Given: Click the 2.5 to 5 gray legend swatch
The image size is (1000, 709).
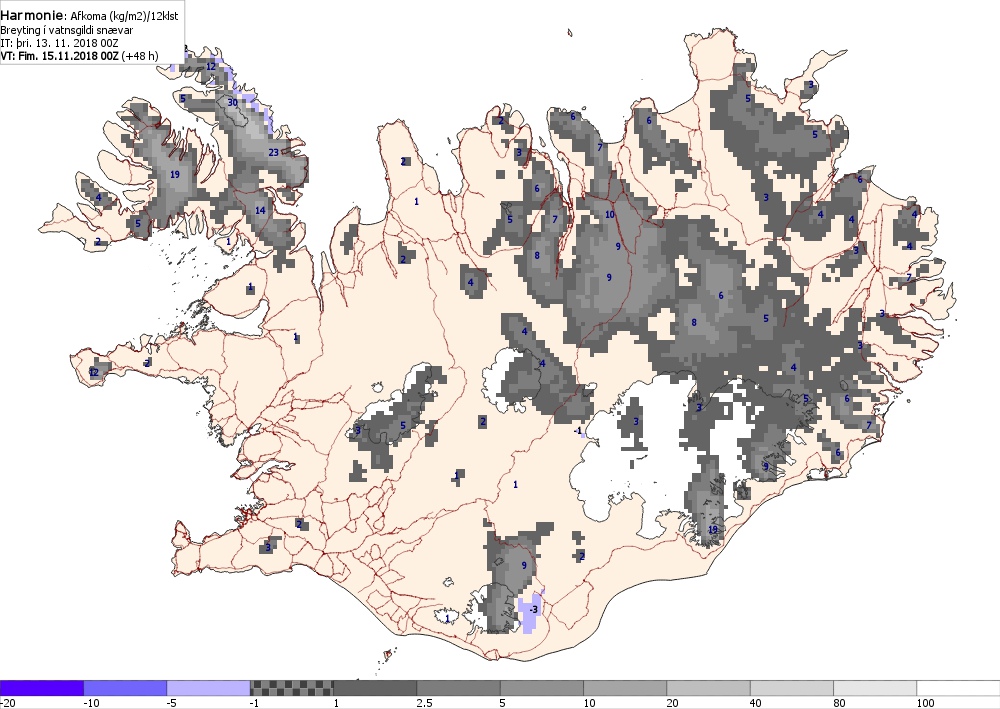Looking at the screenshot, I should [x=459, y=688].
